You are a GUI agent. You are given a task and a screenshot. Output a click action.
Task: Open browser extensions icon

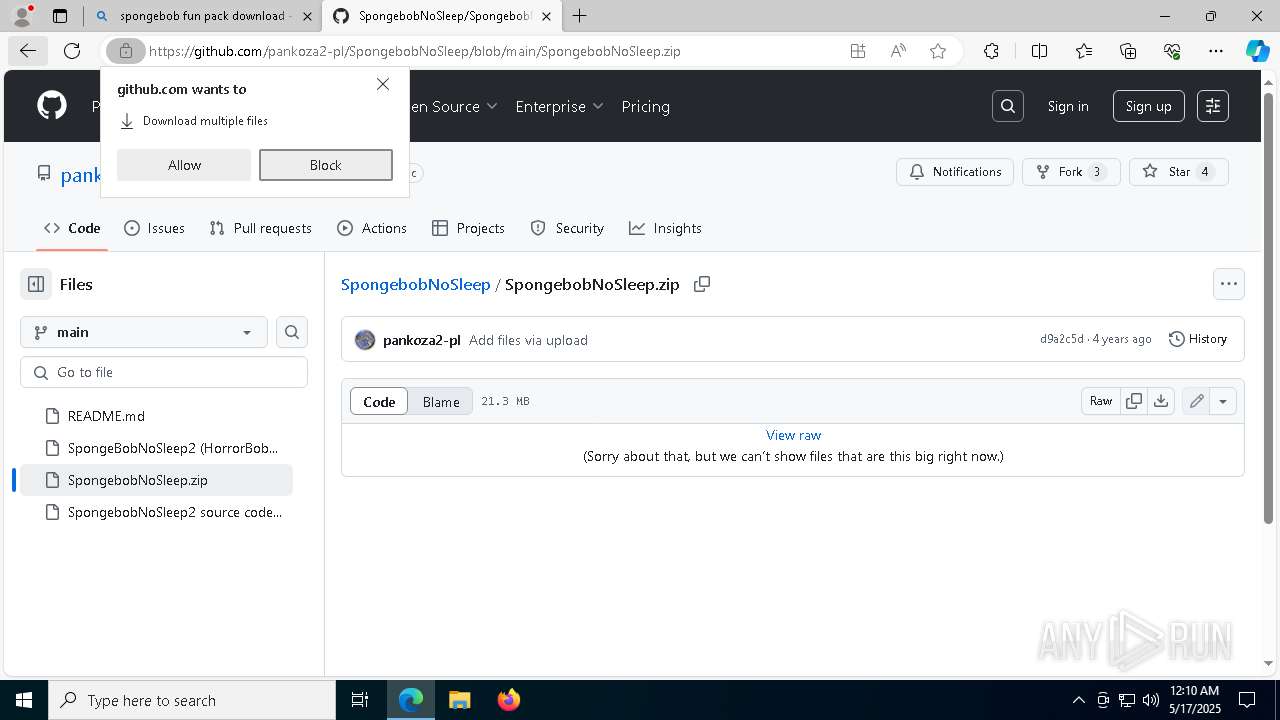pos(991,51)
